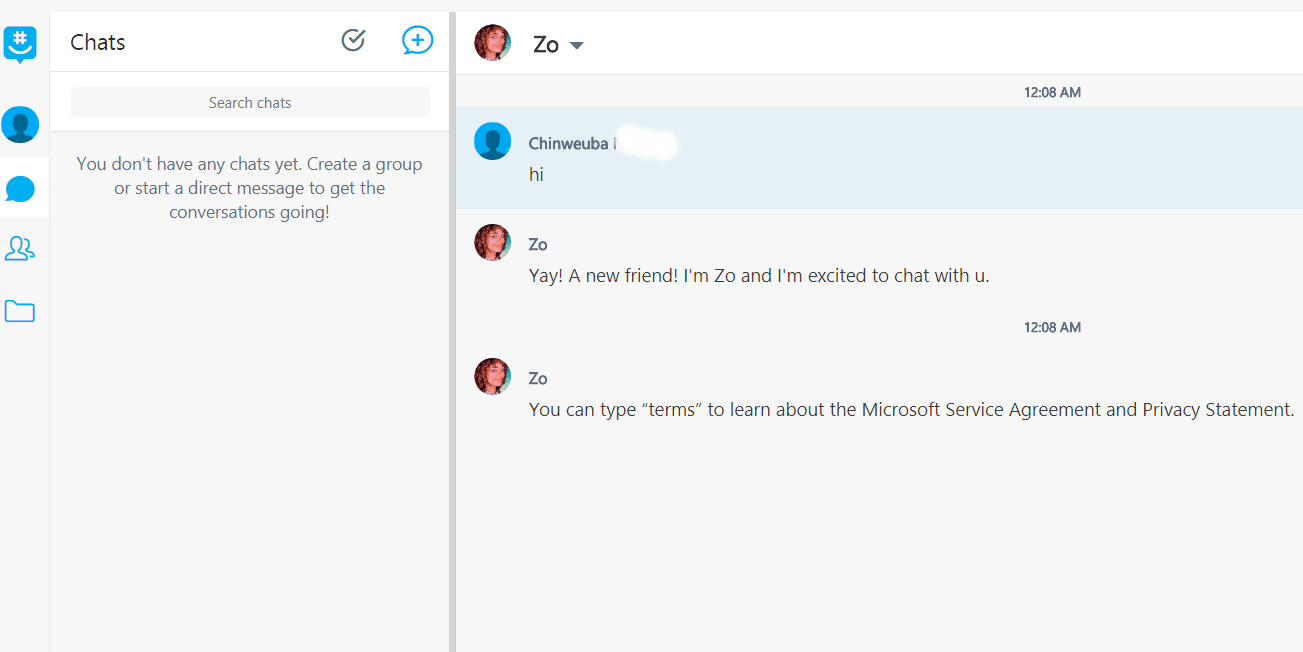Select the Microsoft Service Agreement message
Image resolution: width=1303 pixels, height=652 pixels.
click(x=911, y=409)
